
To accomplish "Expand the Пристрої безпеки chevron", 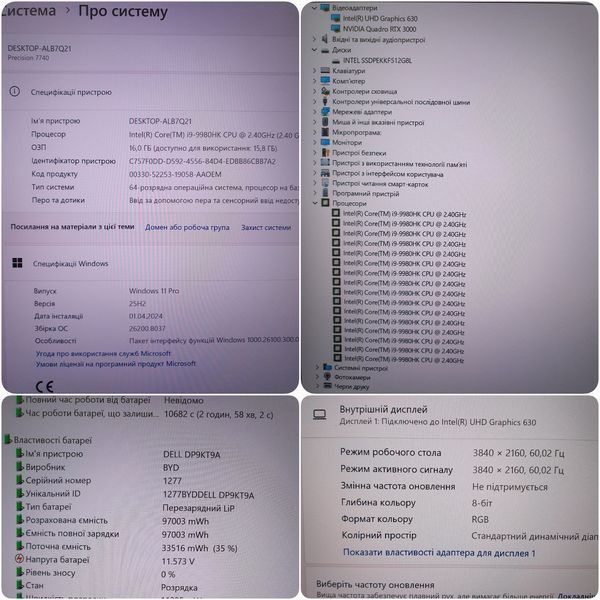I will click(x=315, y=153).
